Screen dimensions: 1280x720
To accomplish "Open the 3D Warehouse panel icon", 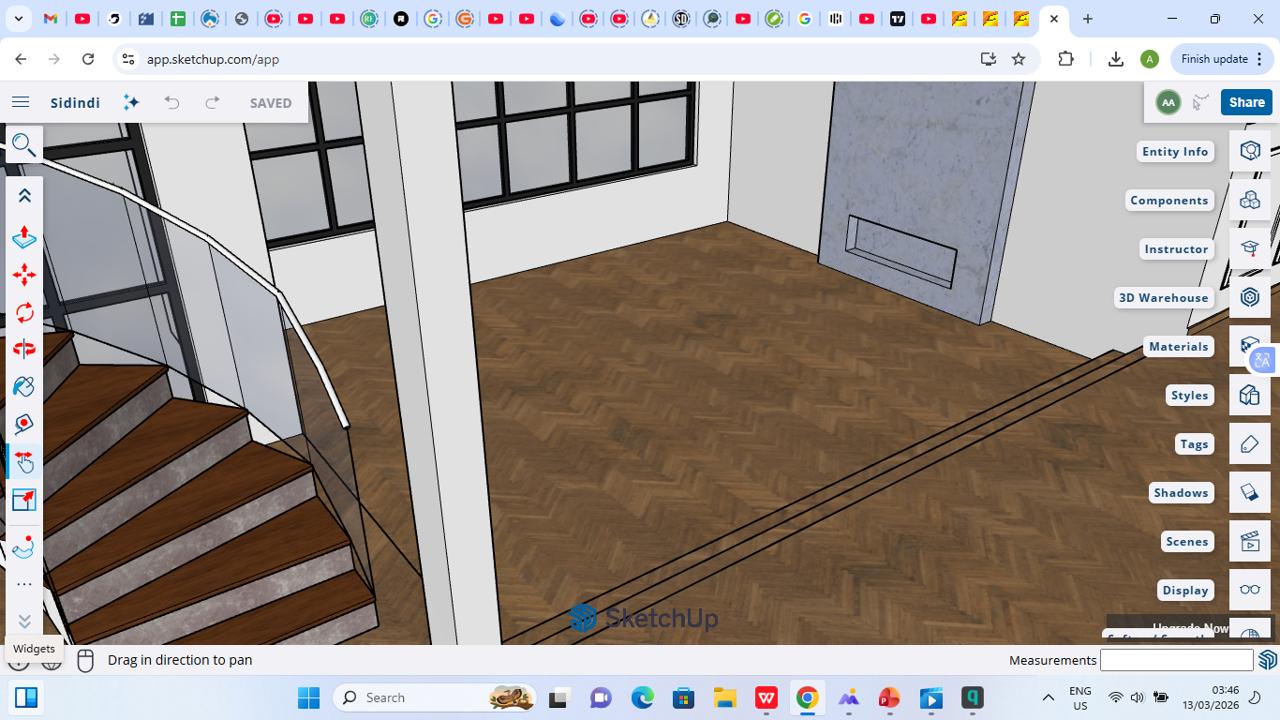I will tap(1249, 297).
